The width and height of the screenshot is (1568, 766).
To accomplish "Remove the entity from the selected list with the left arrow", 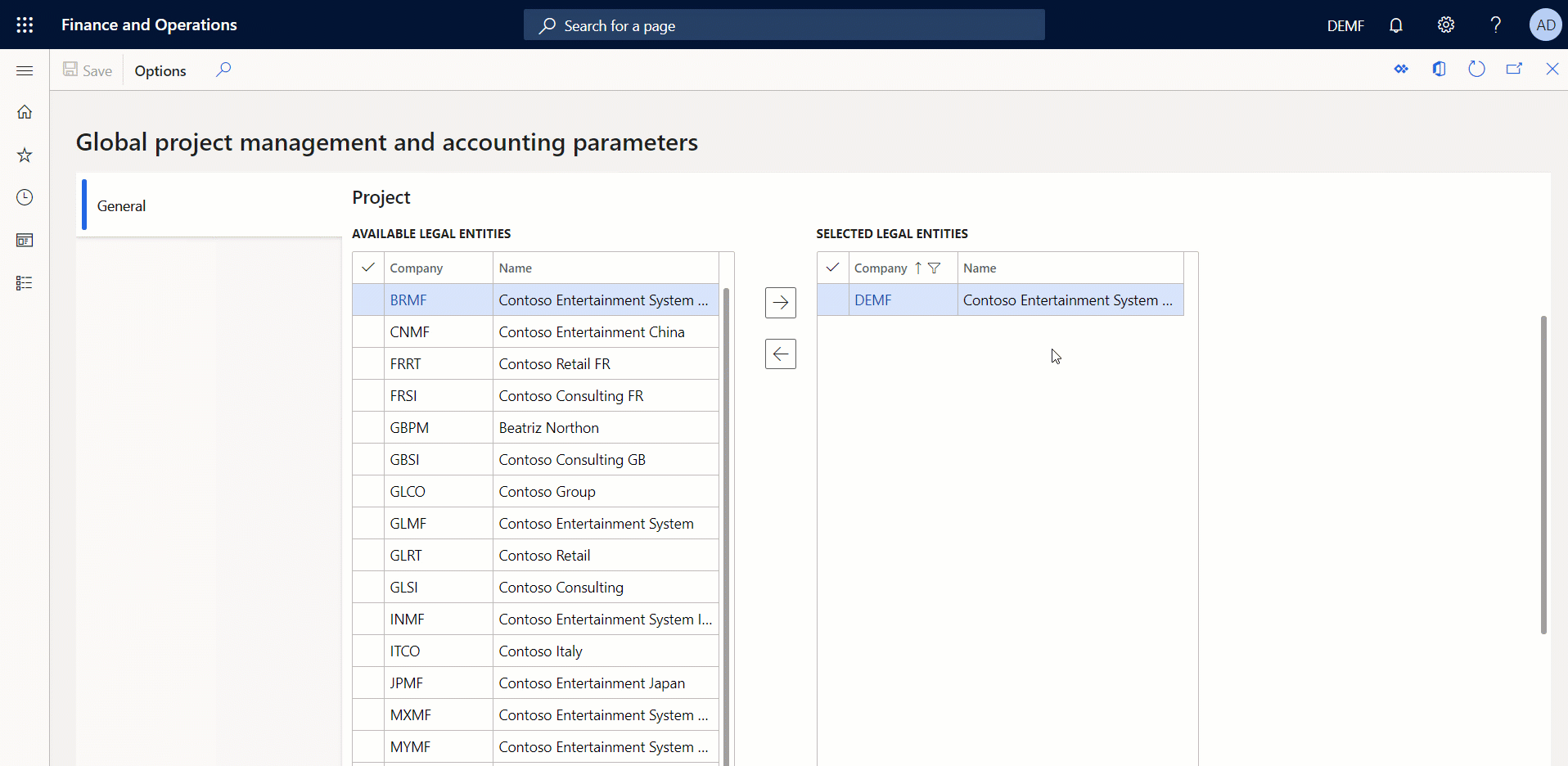I will pos(781,354).
